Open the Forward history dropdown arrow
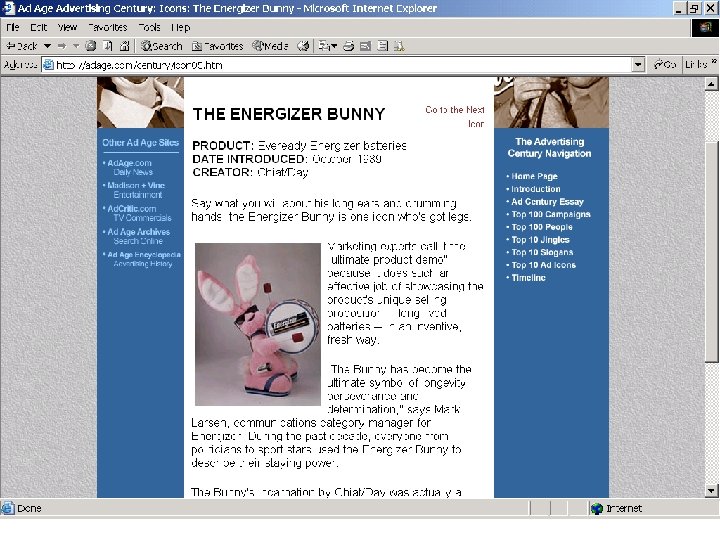This screenshot has width=720, height=540. 76,46
